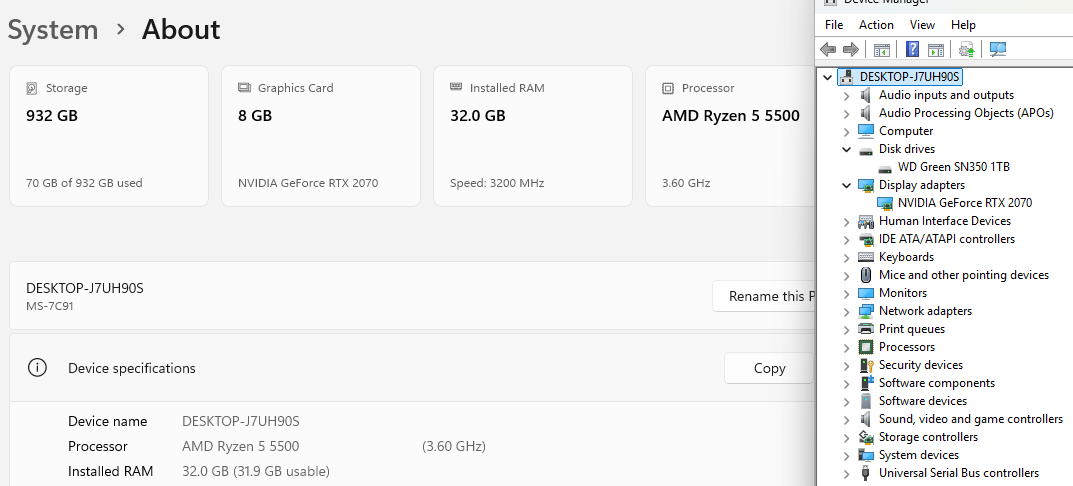Click the adapter icon next to Display adapters

[866, 186]
